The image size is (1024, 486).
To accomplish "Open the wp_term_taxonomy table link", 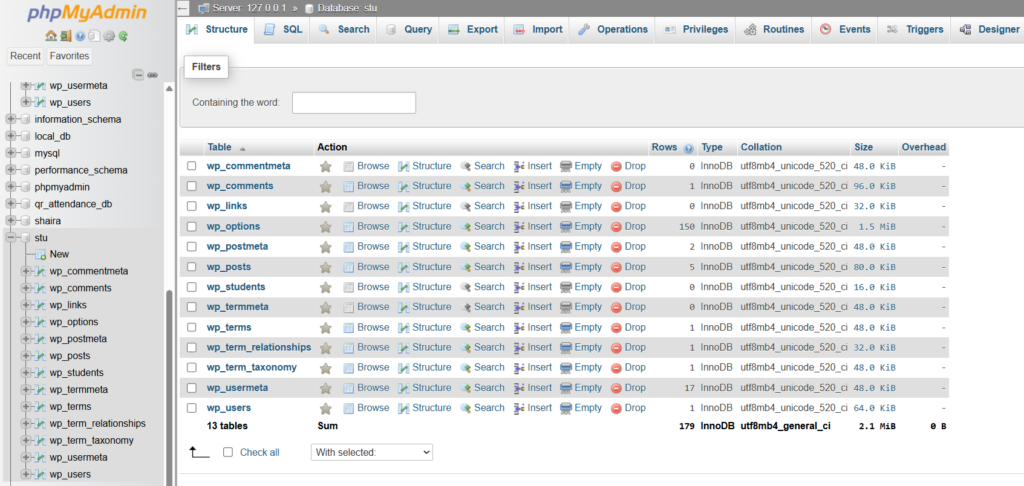I will [x=251, y=367].
